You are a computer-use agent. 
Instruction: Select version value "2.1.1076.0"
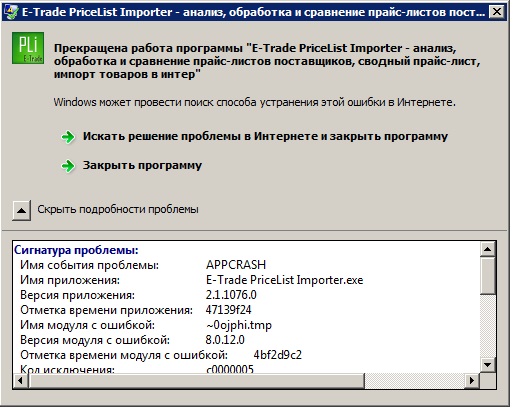[231, 295]
